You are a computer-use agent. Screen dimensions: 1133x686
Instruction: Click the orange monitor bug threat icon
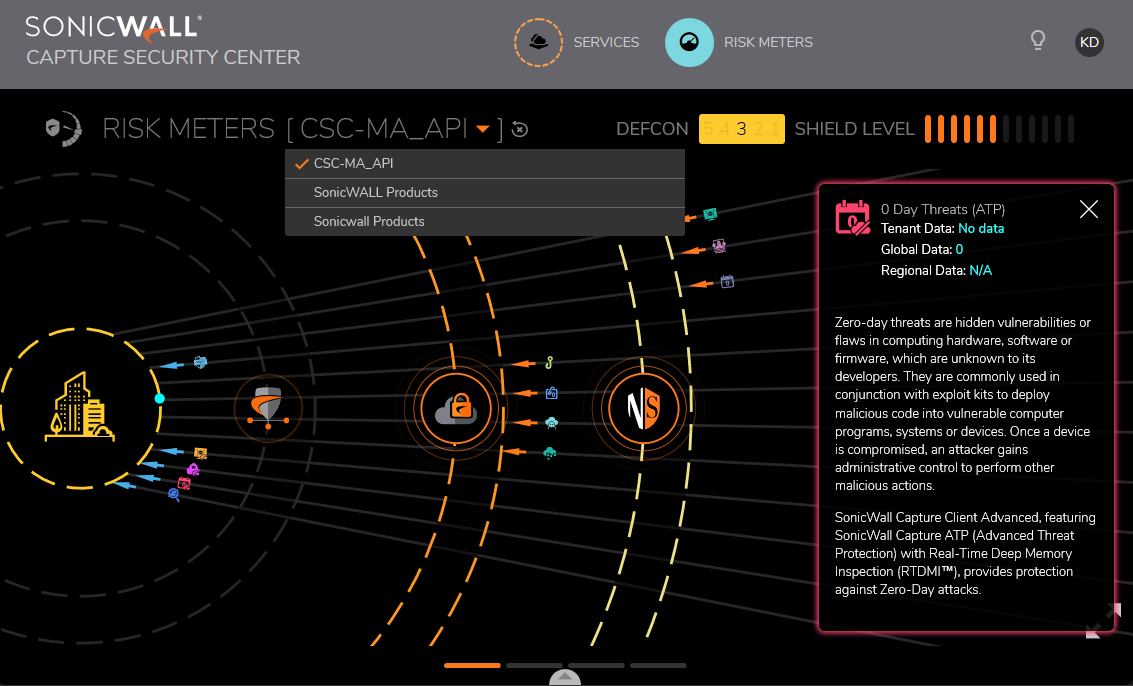tap(200, 453)
